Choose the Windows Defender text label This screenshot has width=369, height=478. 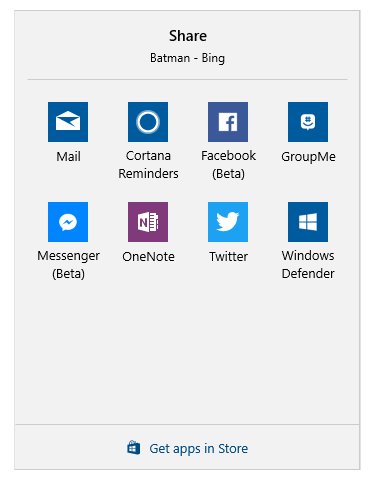[x=308, y=264]
